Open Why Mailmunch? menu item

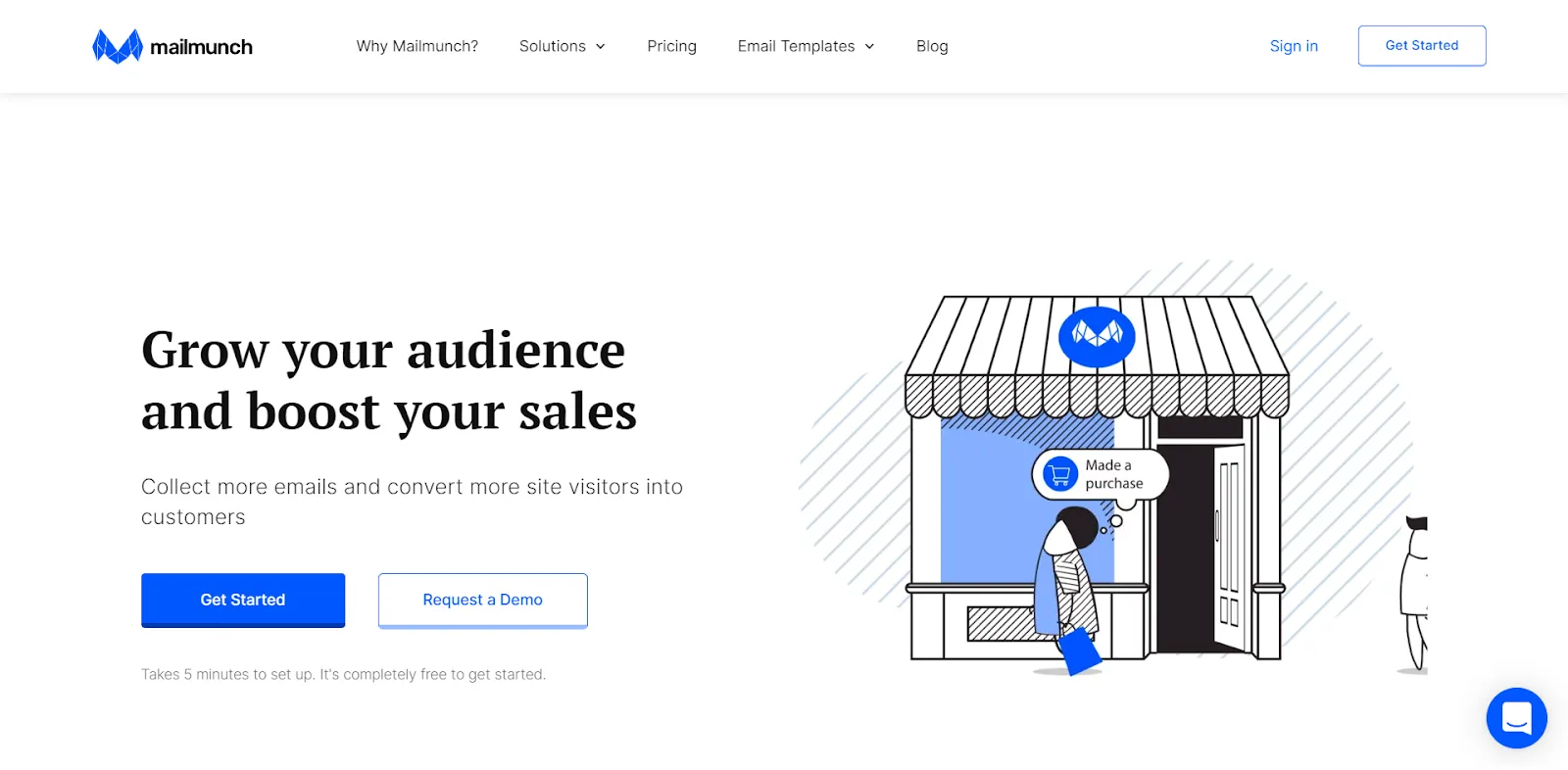click(x=417, y=46)
